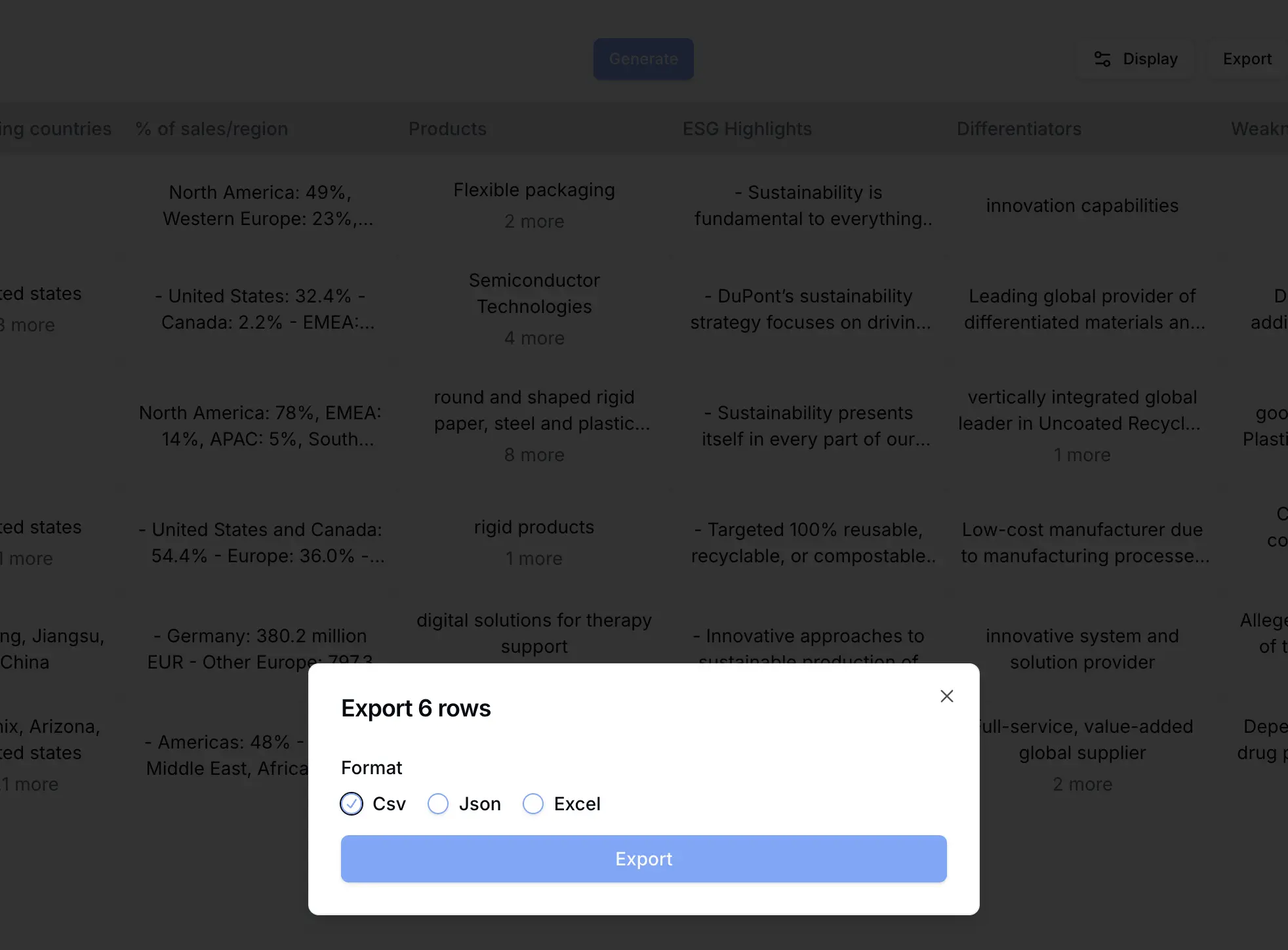Close the Export 6 rows dialog
This screenshot has width=1288, height=950.
tap(946, 696)
